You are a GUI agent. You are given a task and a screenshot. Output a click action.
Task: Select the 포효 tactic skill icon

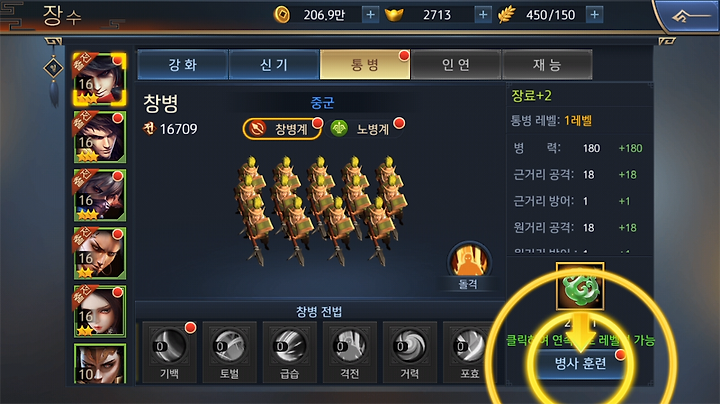[470, 346]
